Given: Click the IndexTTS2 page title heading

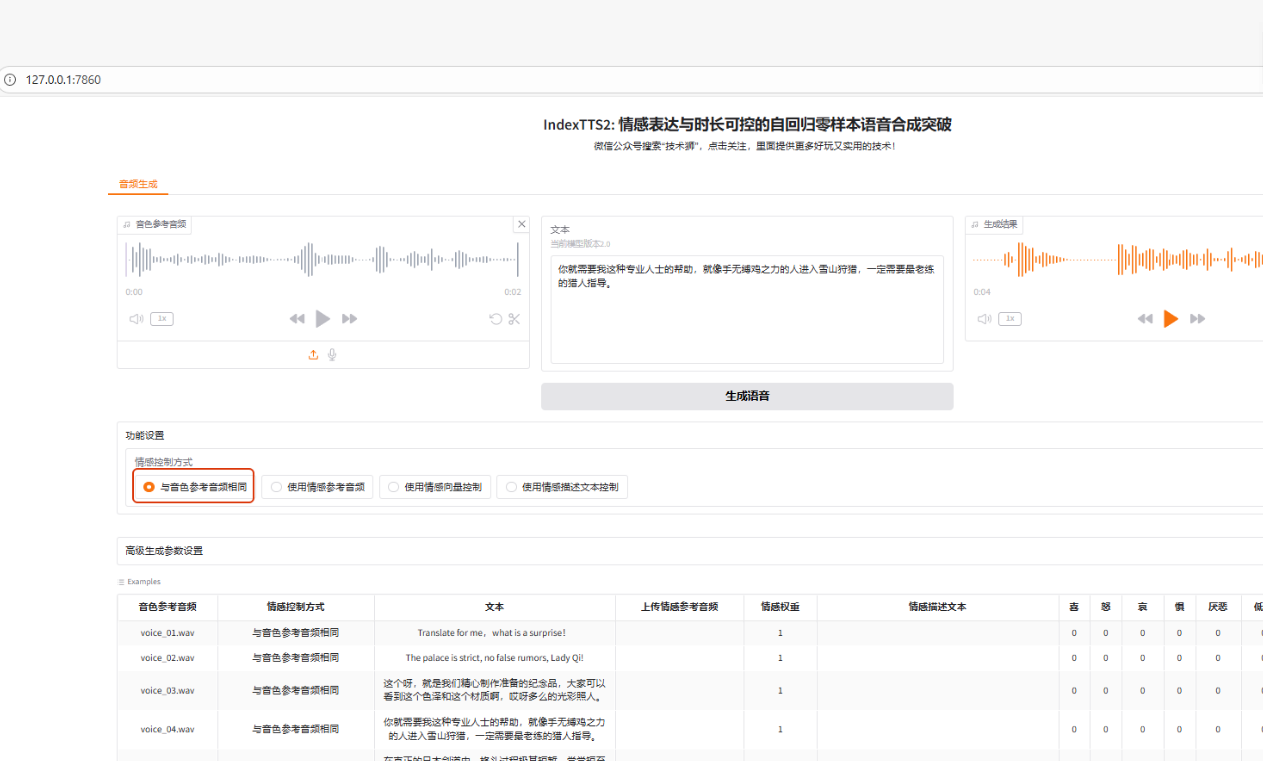Looking at the screenshot, I should point(747,125).
